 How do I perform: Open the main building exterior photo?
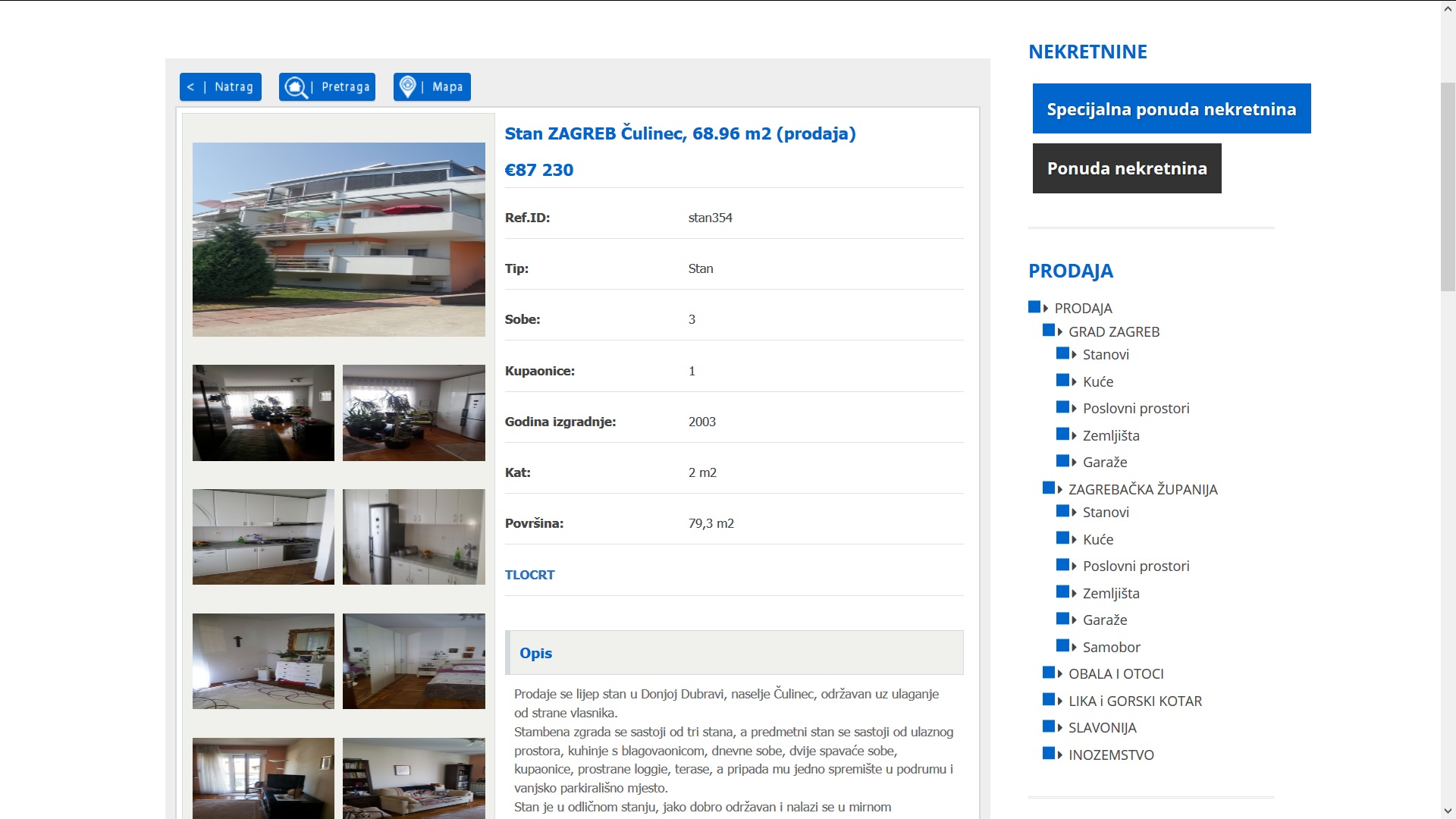coord(339,240)
